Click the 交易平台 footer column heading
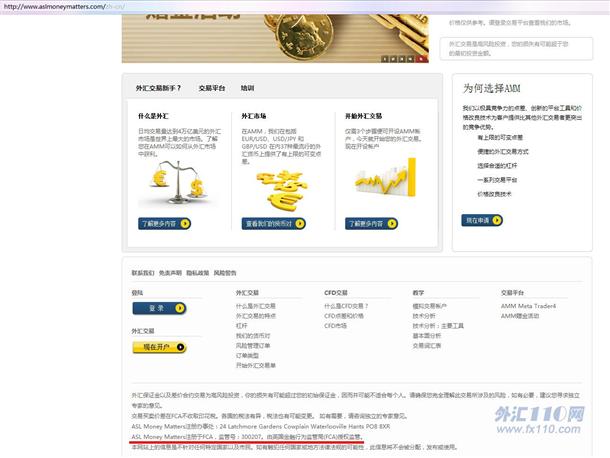Image resolution: width=610 pixels, height=458 pixels. pyautogui.click(x=512, y=293)
